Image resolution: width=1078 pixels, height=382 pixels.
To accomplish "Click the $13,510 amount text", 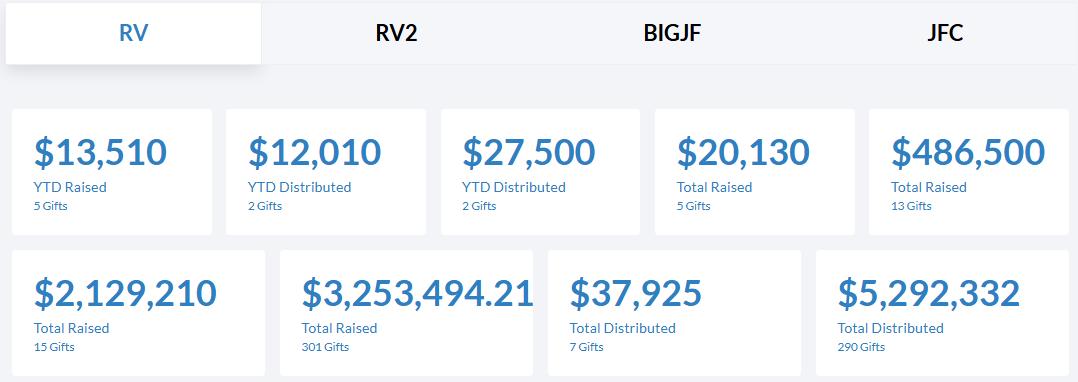I will pos(100,153).
